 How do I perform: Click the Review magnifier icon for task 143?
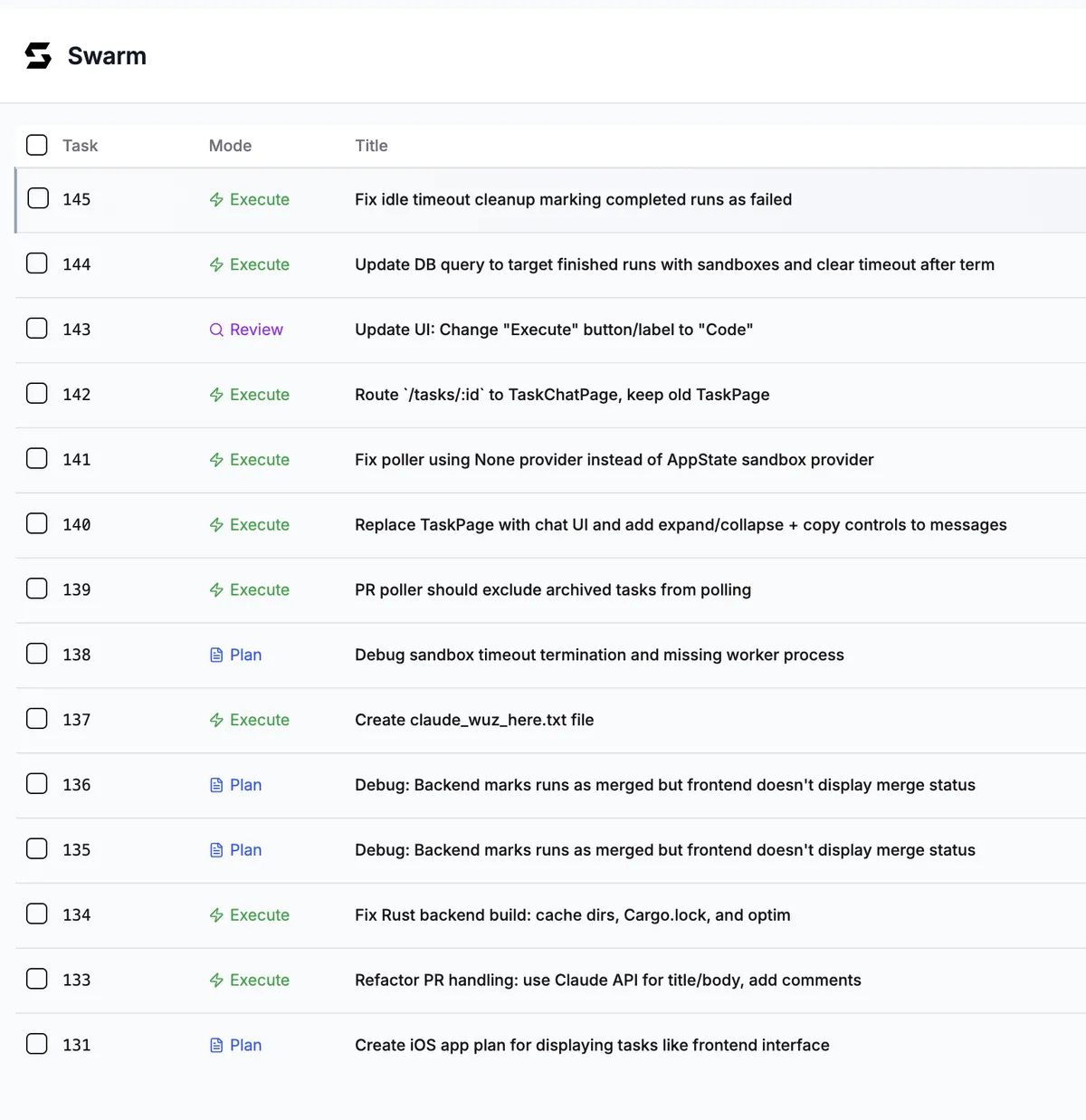(x=216, y=330)
